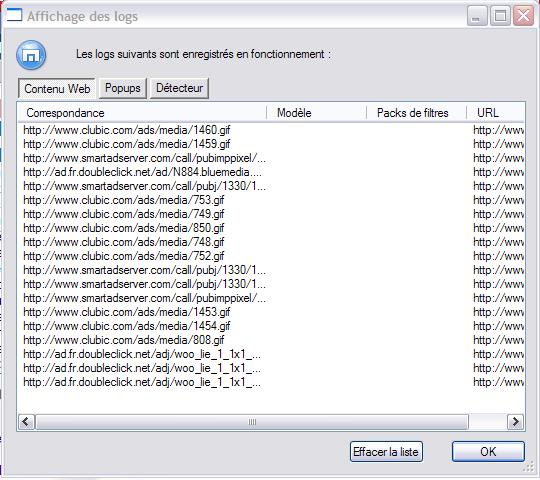This screenshot has height=480, width=540.
Task: Select the clubic 1454.gif log entry
Action: [x=127, y=326]
